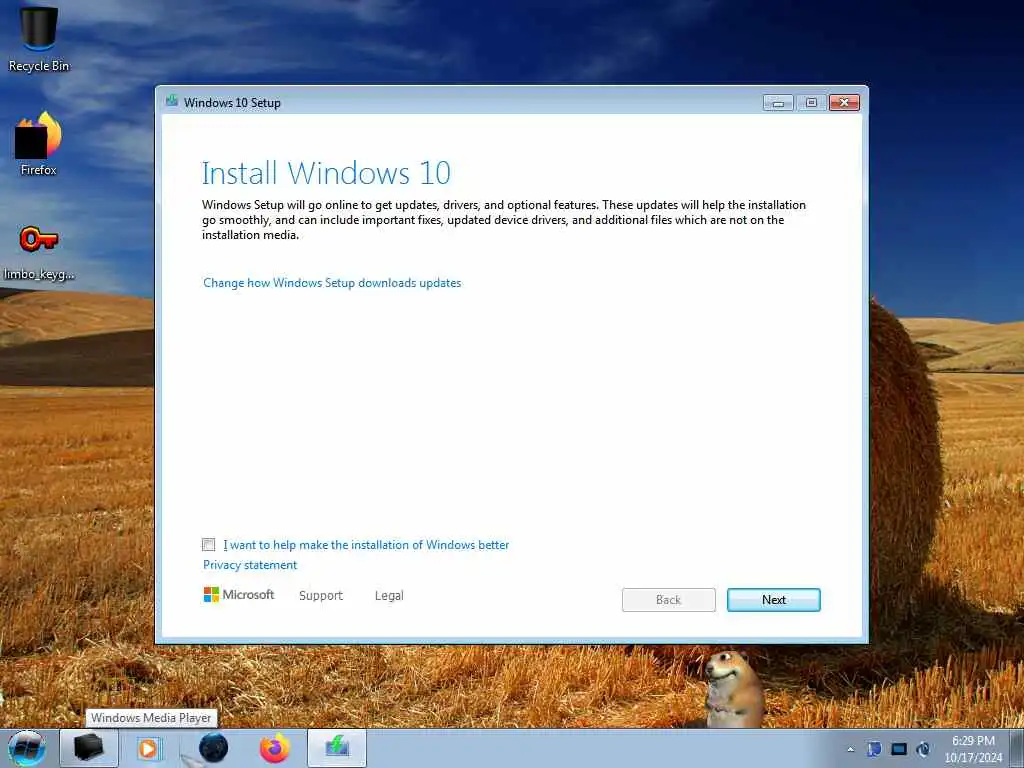This screenshot has width=1024, height=768.
Task: Open the Privacy statement link
Action: click(x=249, y=565)
